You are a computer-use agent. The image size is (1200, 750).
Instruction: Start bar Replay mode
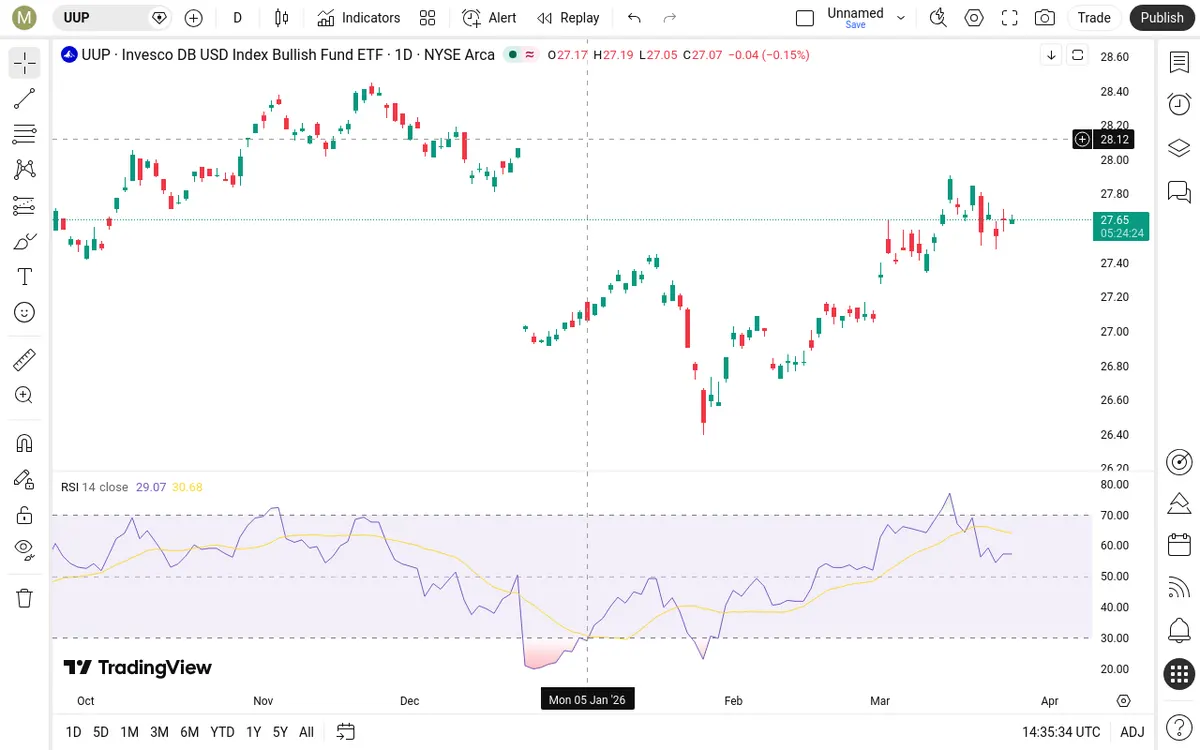coord(568,18)
